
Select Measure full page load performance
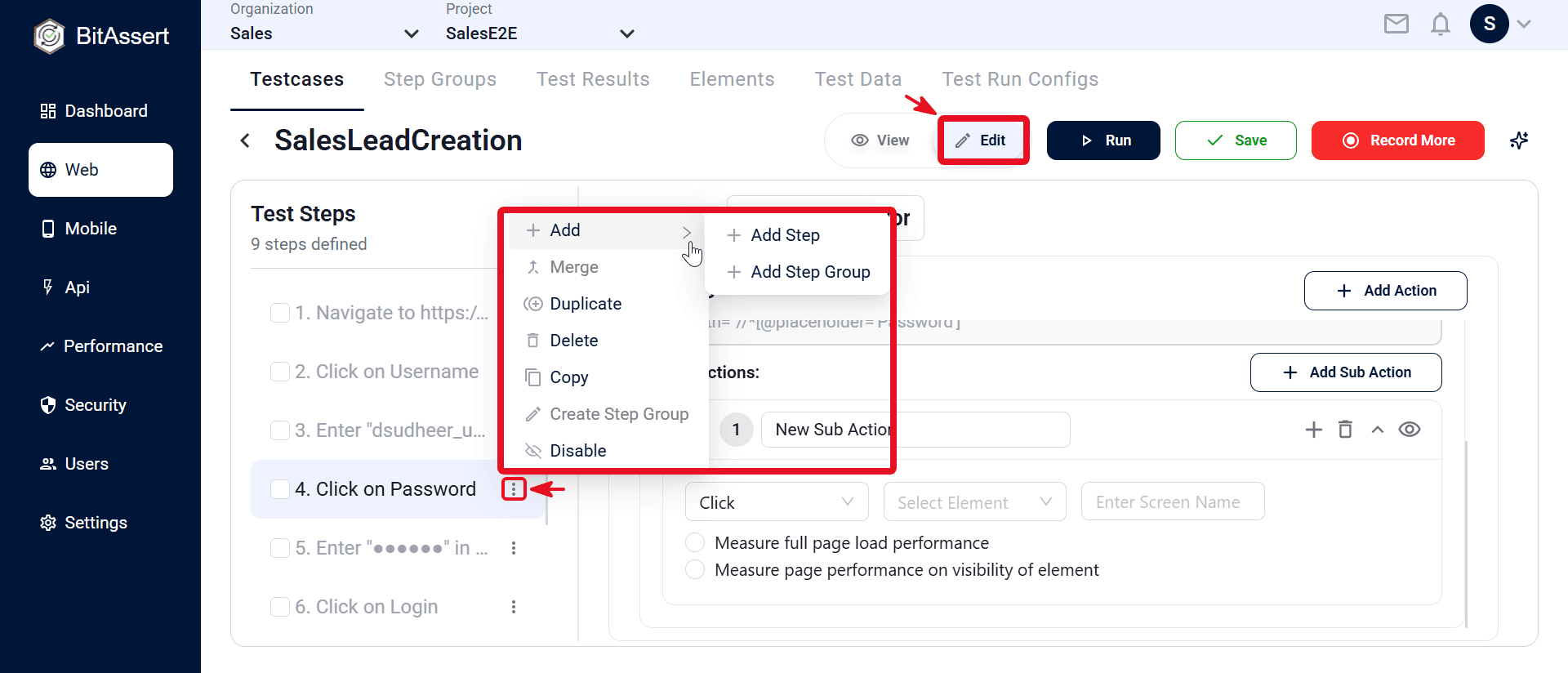(x=695, y=542)
